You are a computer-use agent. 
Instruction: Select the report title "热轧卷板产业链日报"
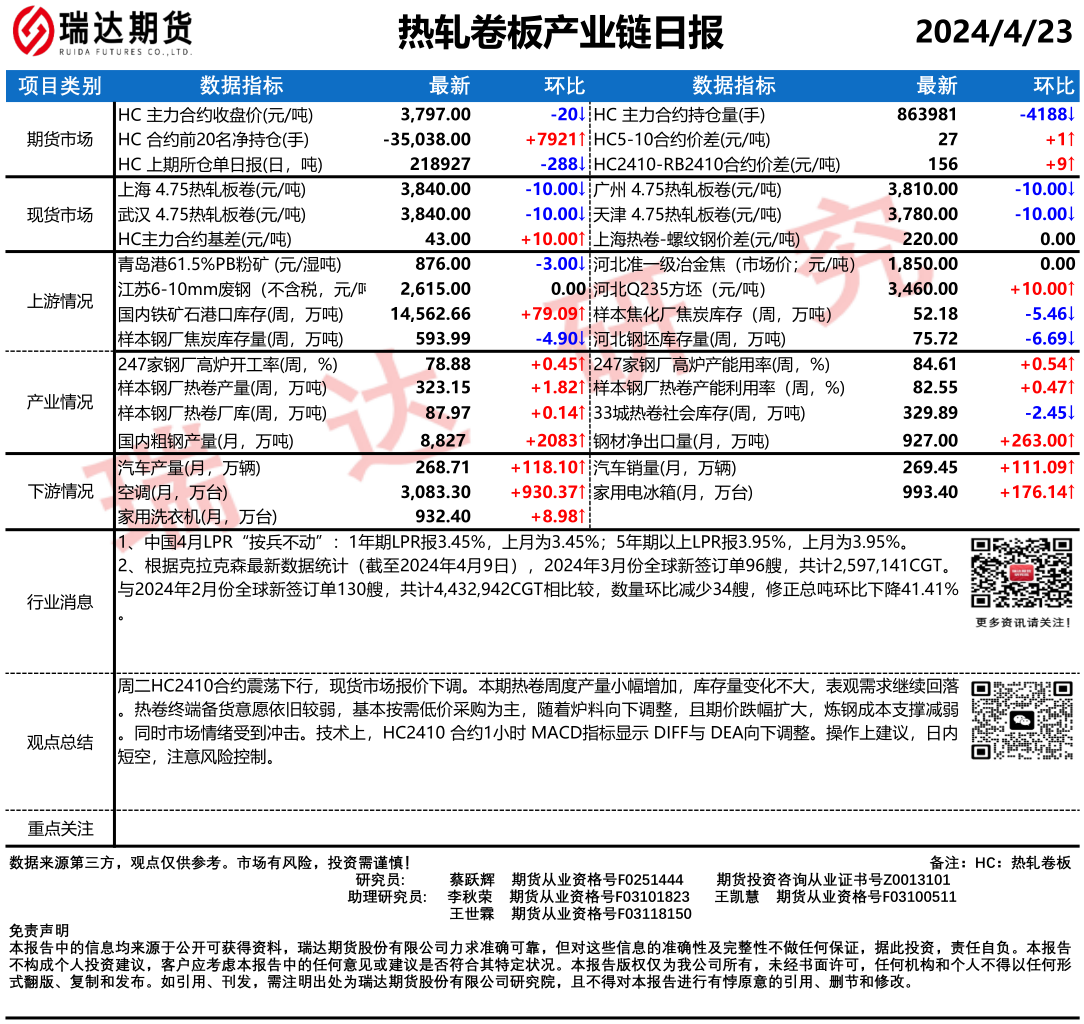point(561,32)
